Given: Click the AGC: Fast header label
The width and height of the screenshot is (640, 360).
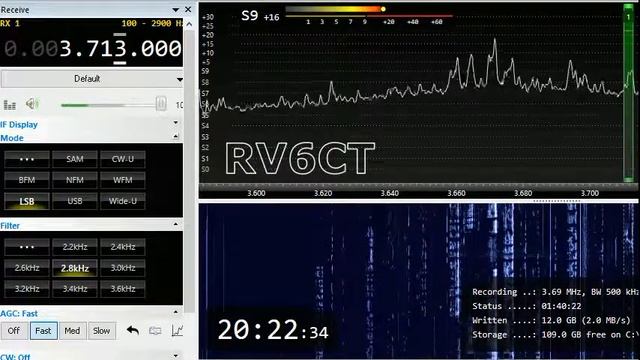Looking at the screenshot, I should (19, 313).
